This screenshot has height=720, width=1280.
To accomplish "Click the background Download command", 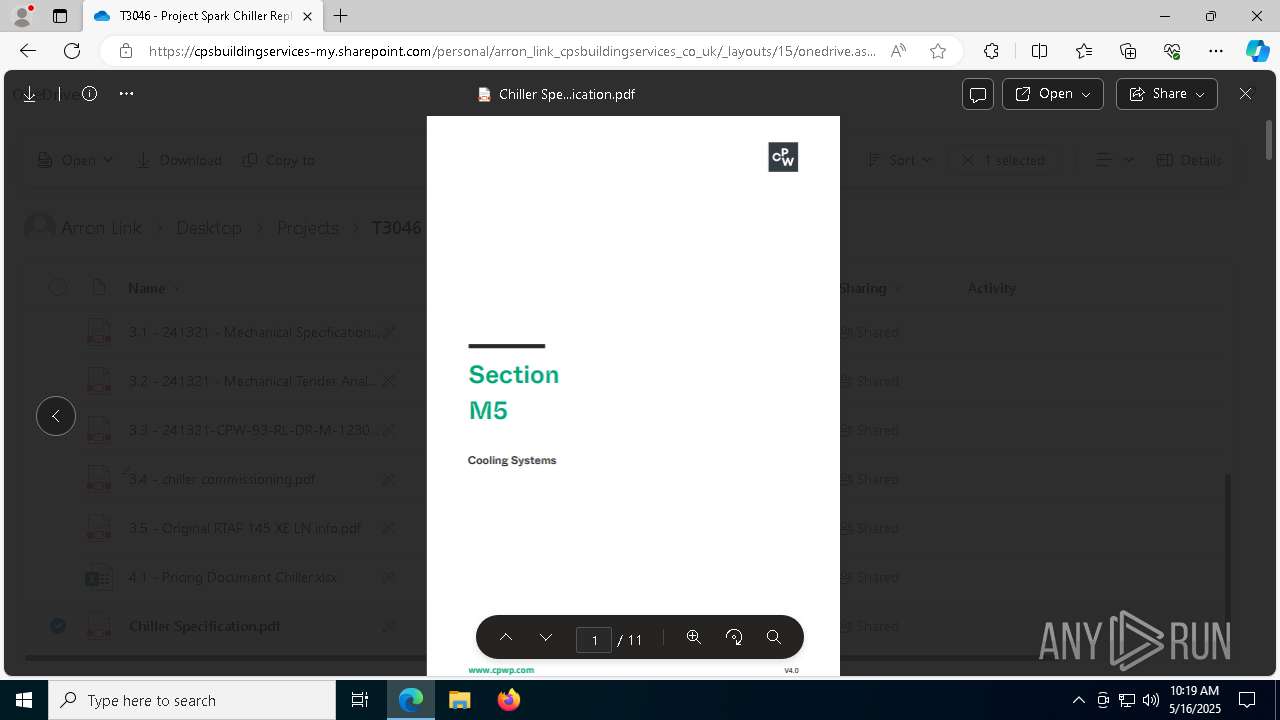I will point(179,160).
